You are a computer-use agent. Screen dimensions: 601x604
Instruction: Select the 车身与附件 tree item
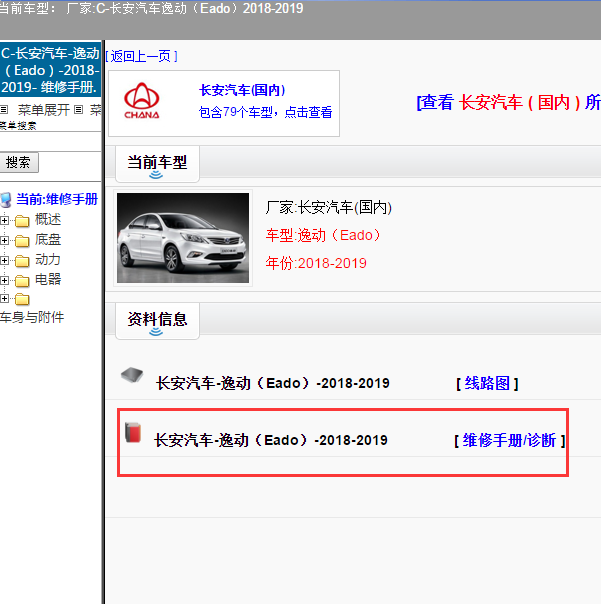pos(32,317)
